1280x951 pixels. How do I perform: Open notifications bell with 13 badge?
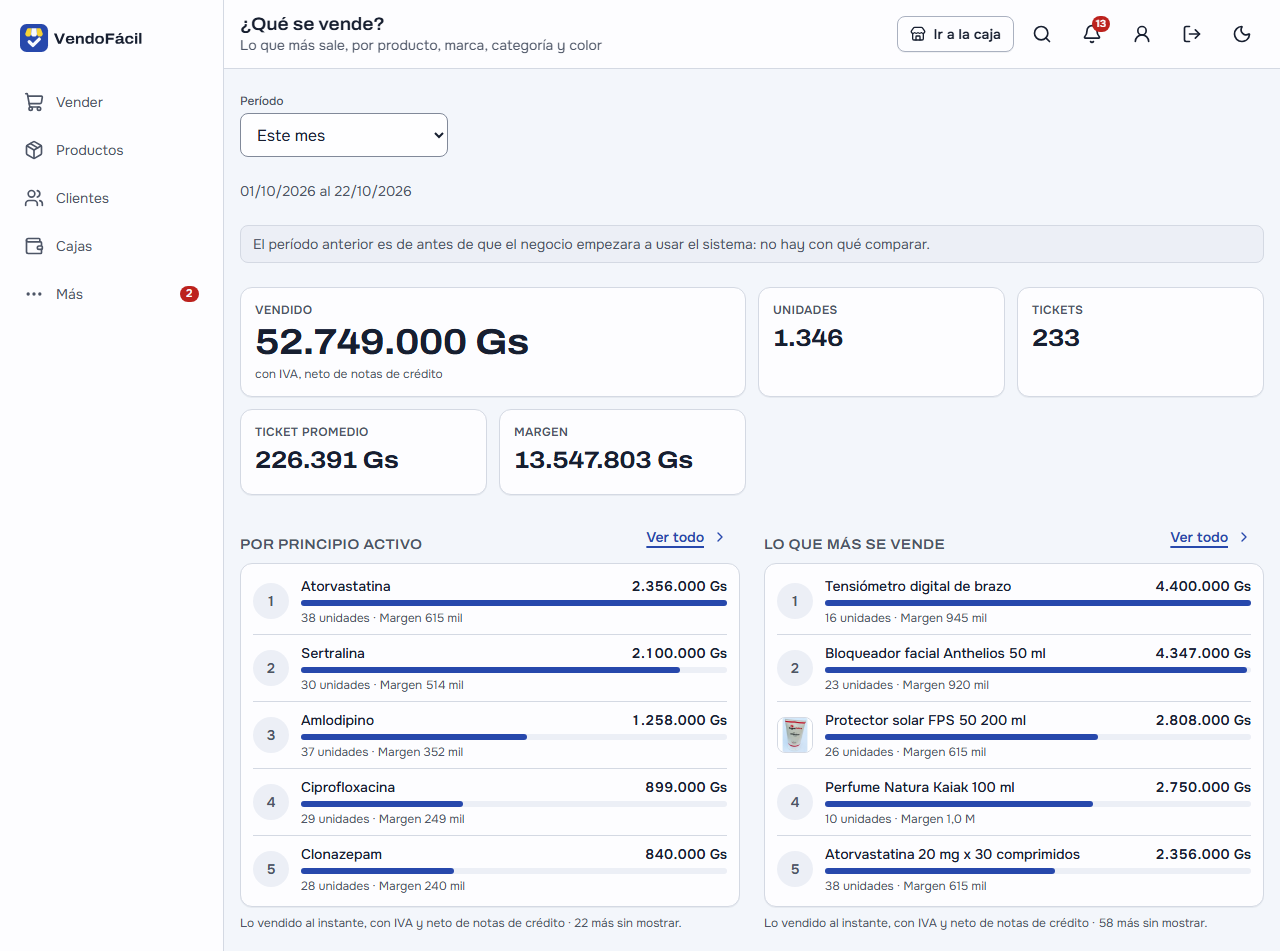click(x=1092, y=34)
